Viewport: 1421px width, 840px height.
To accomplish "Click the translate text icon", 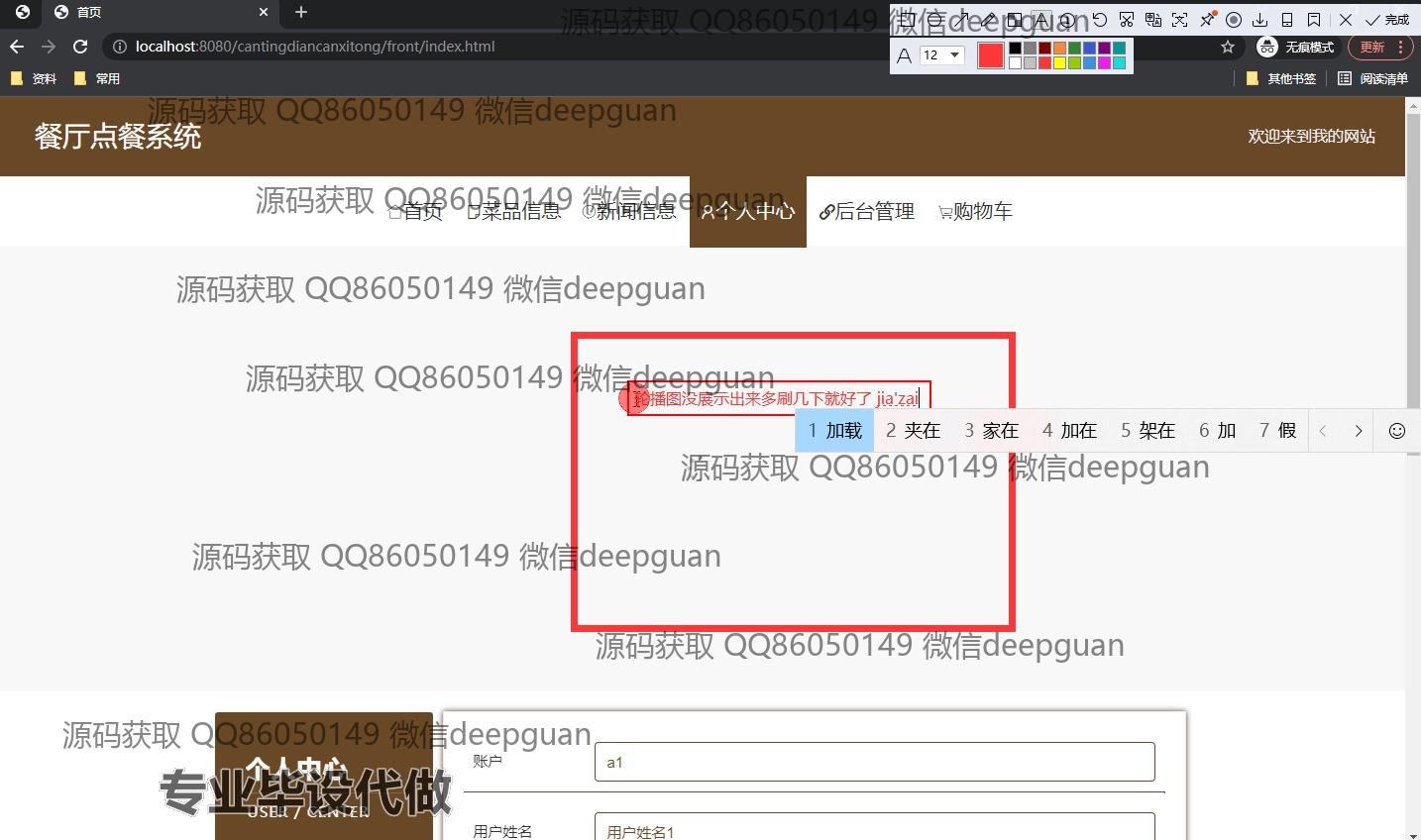I will [x=1153, y=20].
